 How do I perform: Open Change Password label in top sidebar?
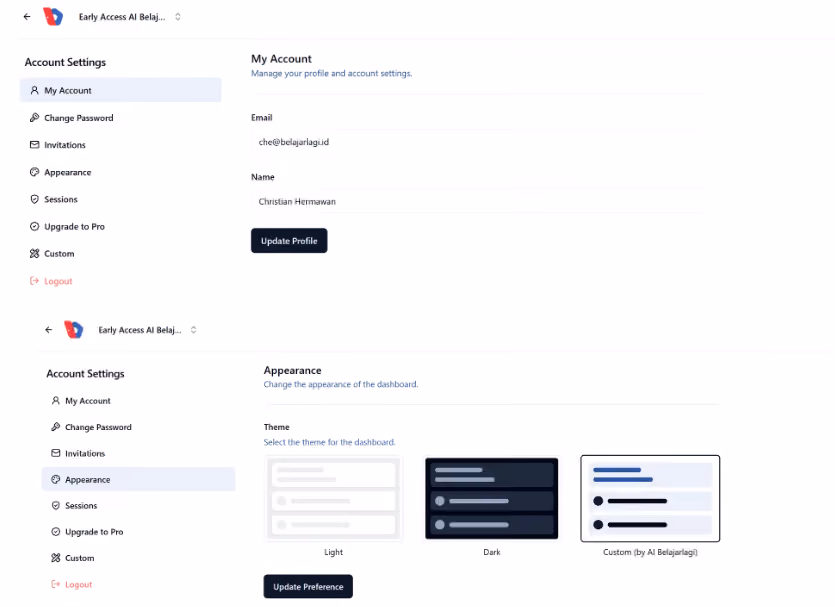pos(79,118)
